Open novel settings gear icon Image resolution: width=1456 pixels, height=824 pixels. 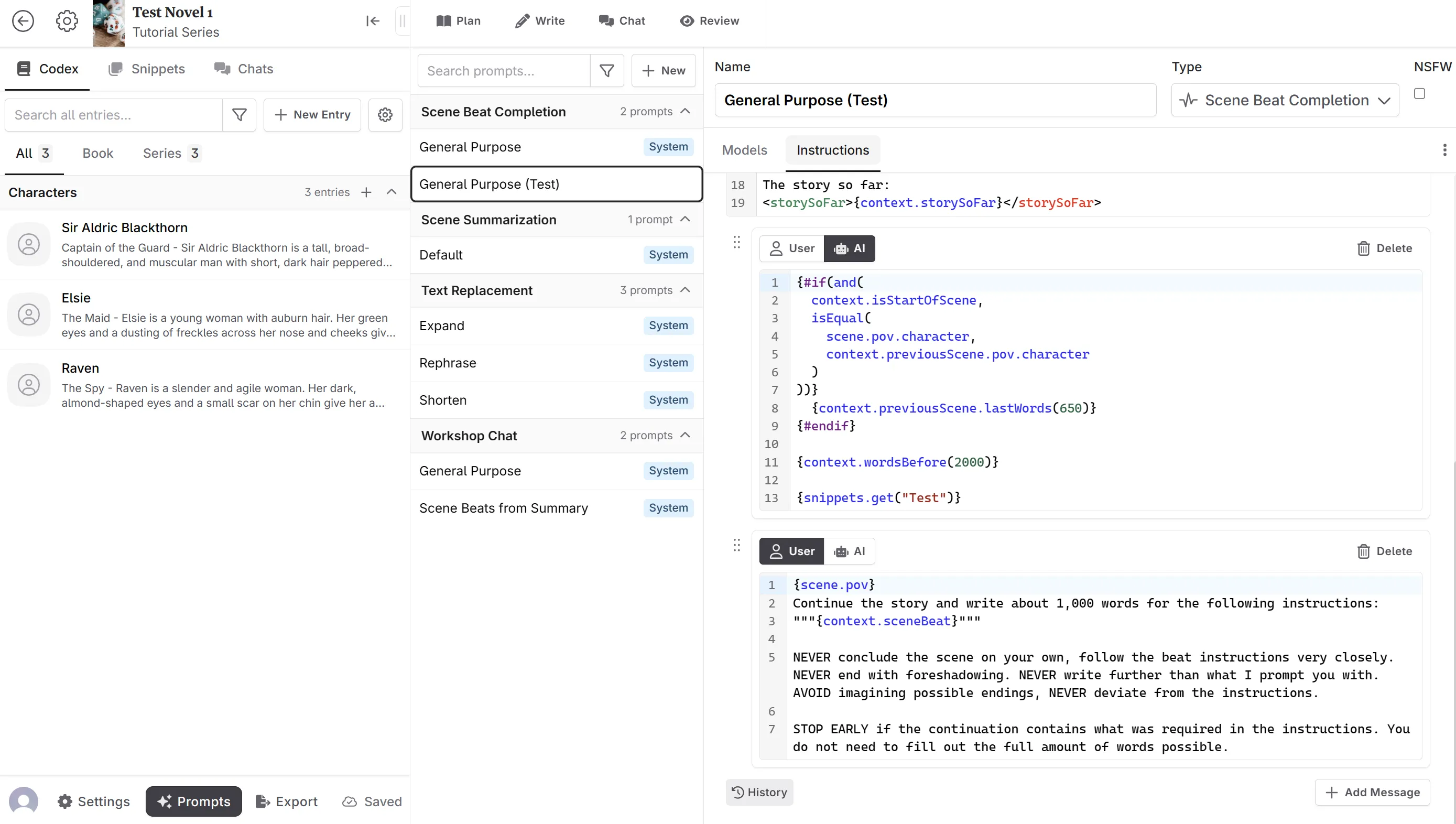coord(67,21)
